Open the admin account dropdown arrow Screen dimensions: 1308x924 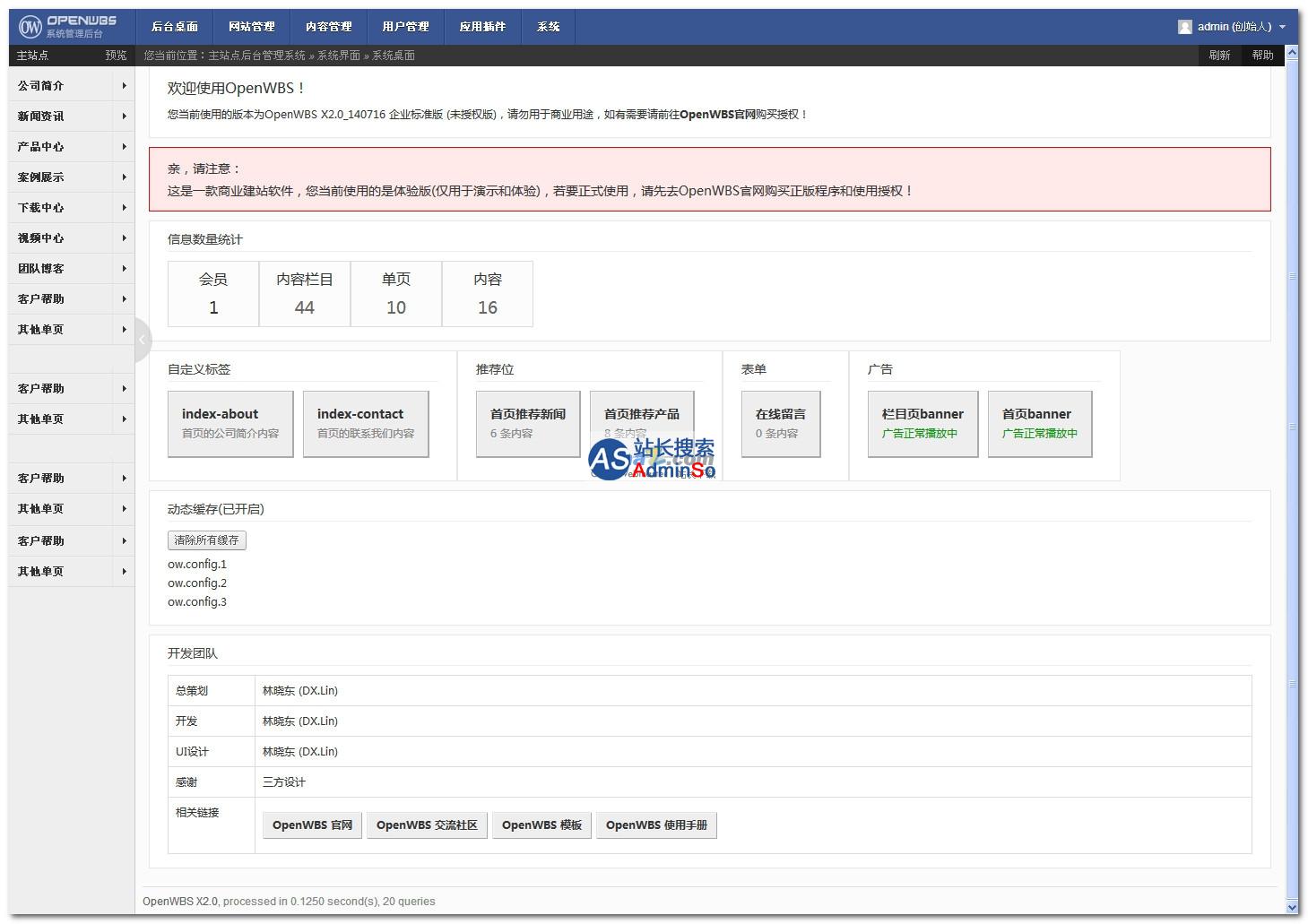coord(1282,27)
